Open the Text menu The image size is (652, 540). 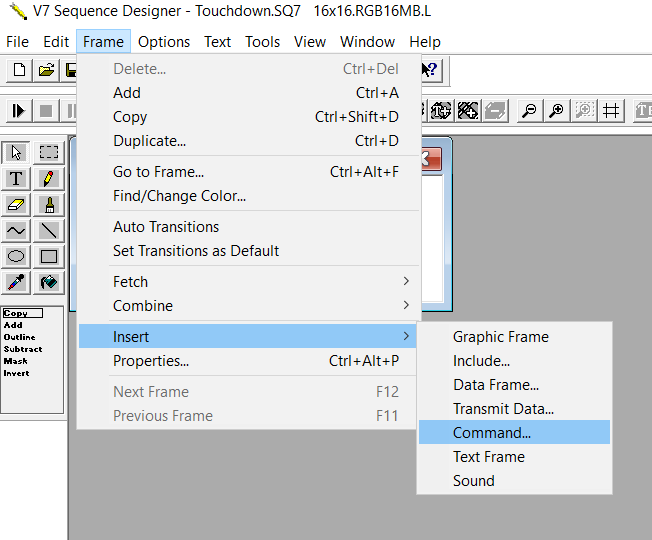coord(217,42)
